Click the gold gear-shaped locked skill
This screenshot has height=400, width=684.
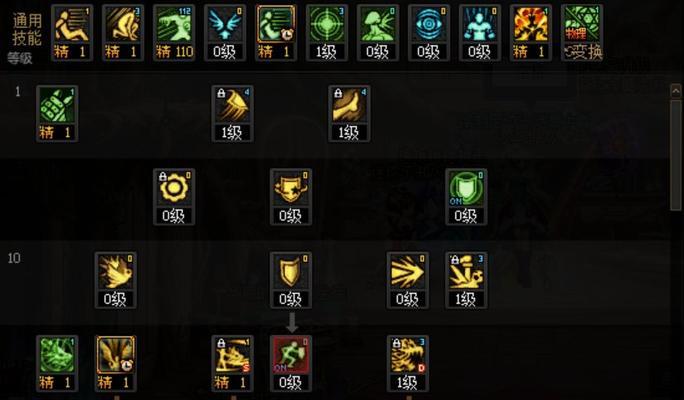click(x=174, y=197)
